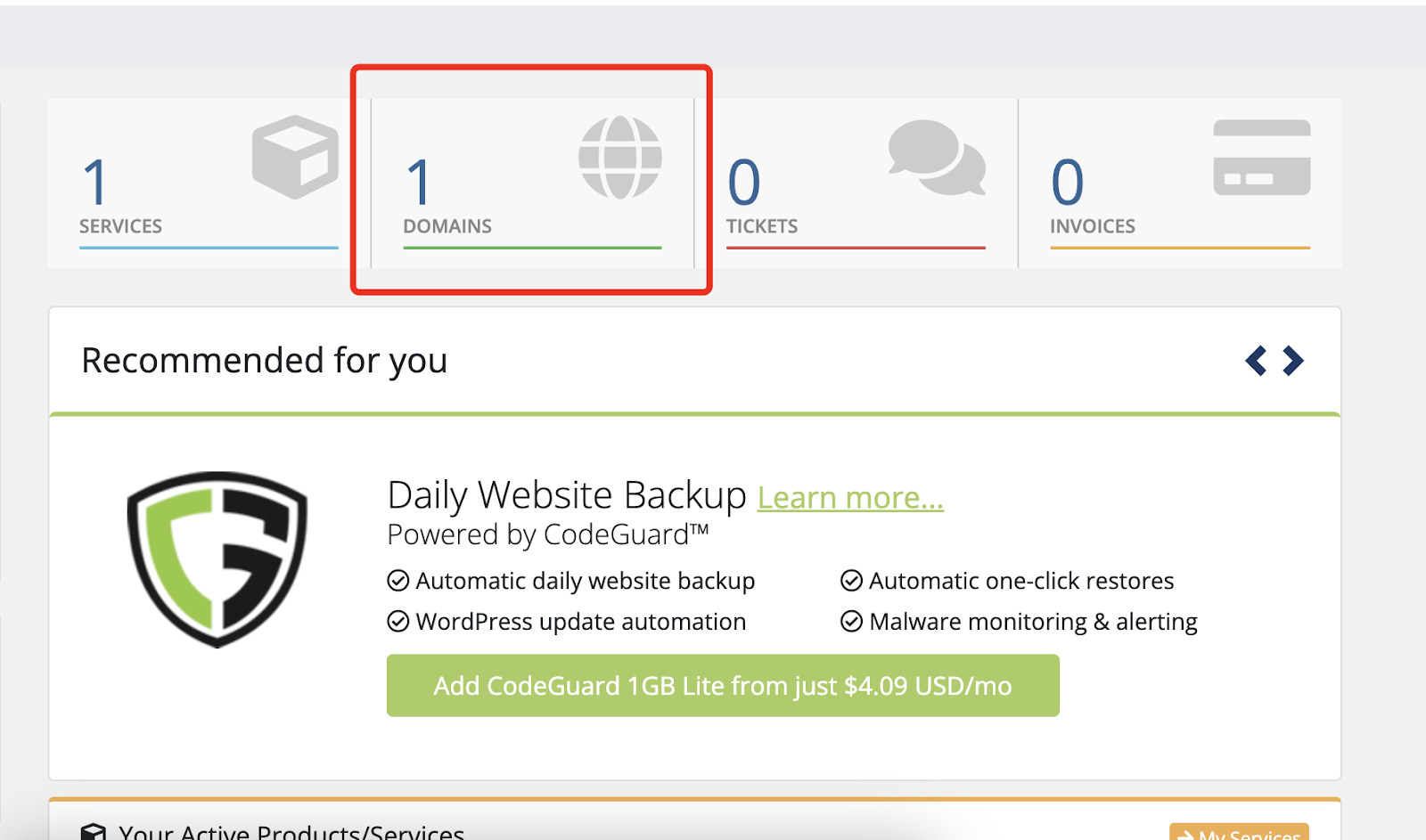Click the INVOICES label
Screen dimensions: 1426x840
1093,226
